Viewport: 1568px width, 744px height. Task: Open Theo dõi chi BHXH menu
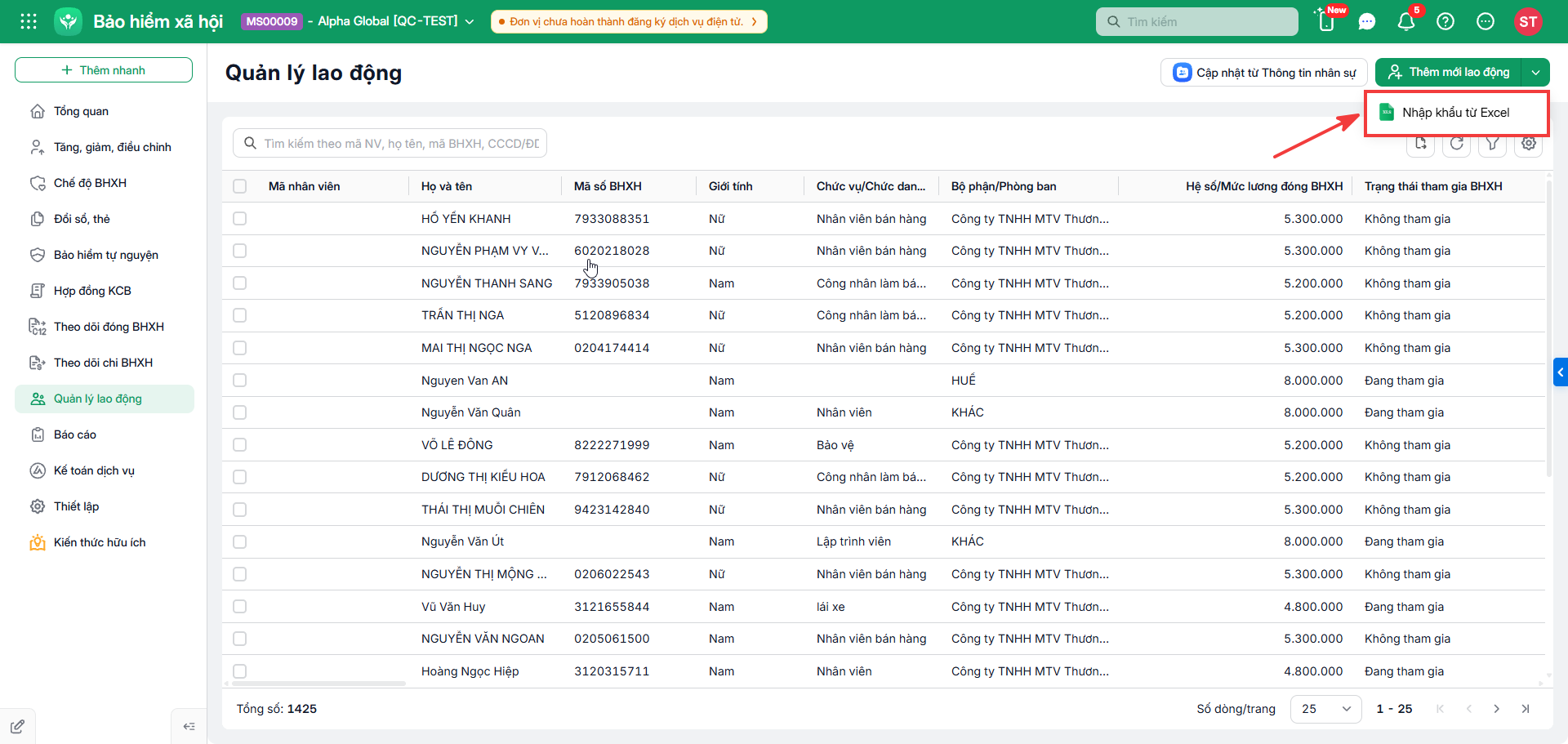[104, 363]
